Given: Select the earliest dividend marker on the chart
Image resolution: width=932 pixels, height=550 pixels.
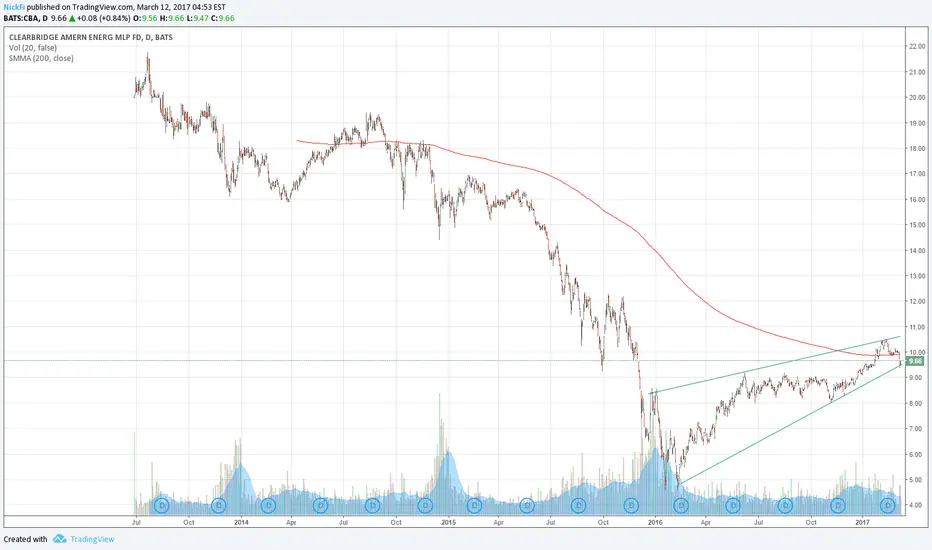Looking at the screenshot, I should [x=162, y=505].
